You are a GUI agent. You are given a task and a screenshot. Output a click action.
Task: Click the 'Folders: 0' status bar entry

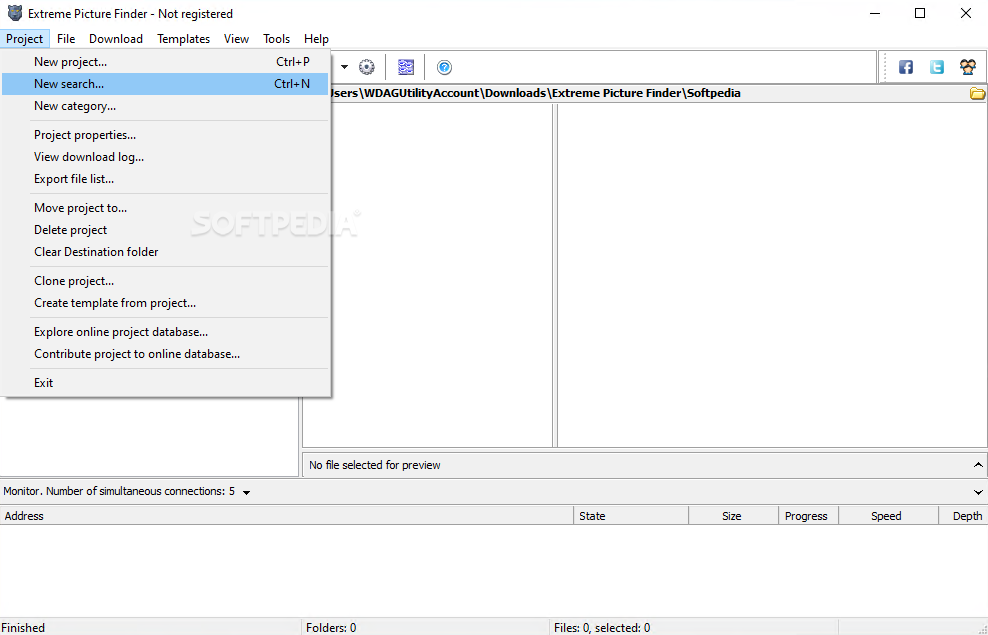point(331,627)
